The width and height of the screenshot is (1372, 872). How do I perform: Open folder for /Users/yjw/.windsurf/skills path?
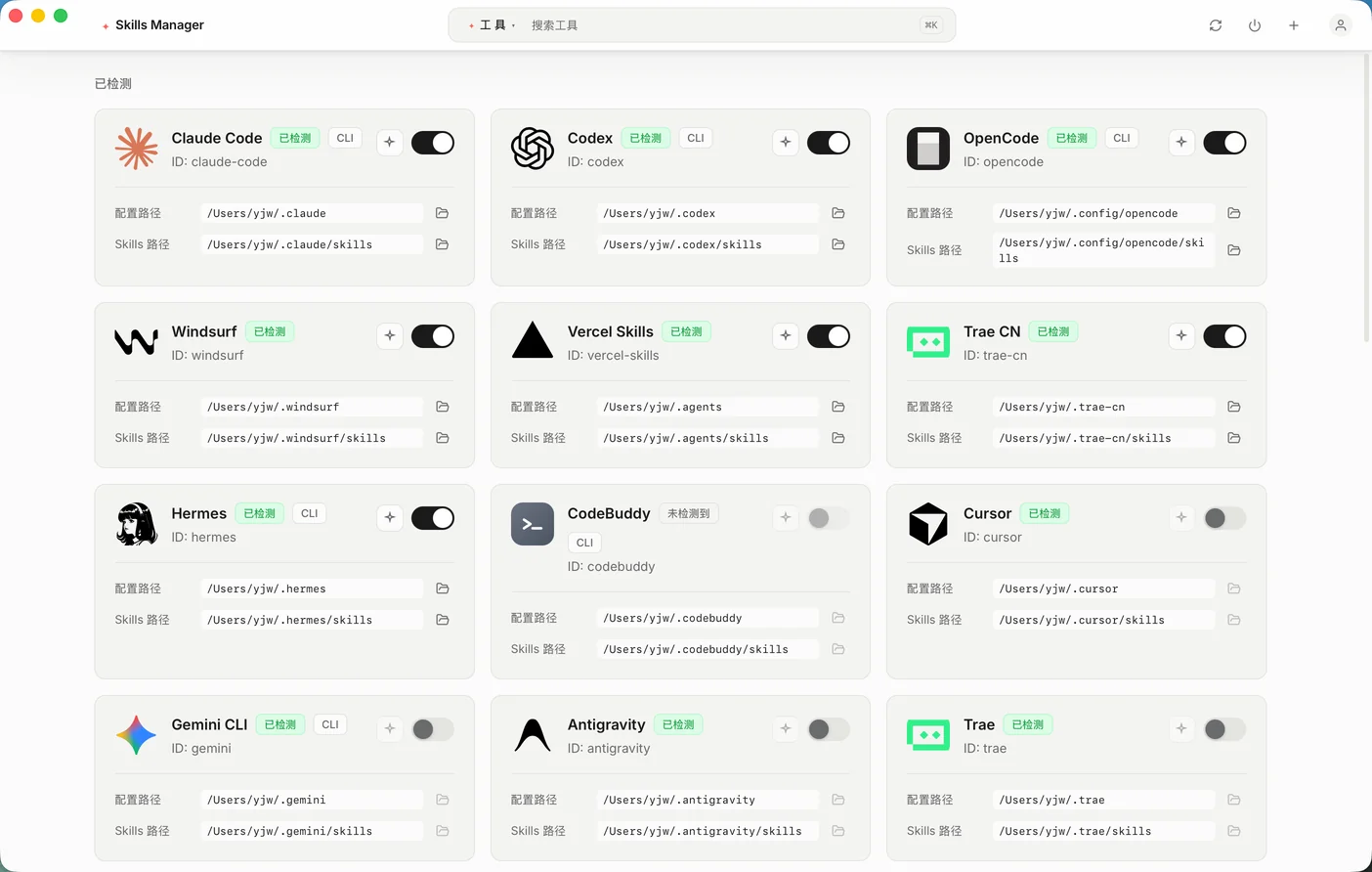coord(443,438)
